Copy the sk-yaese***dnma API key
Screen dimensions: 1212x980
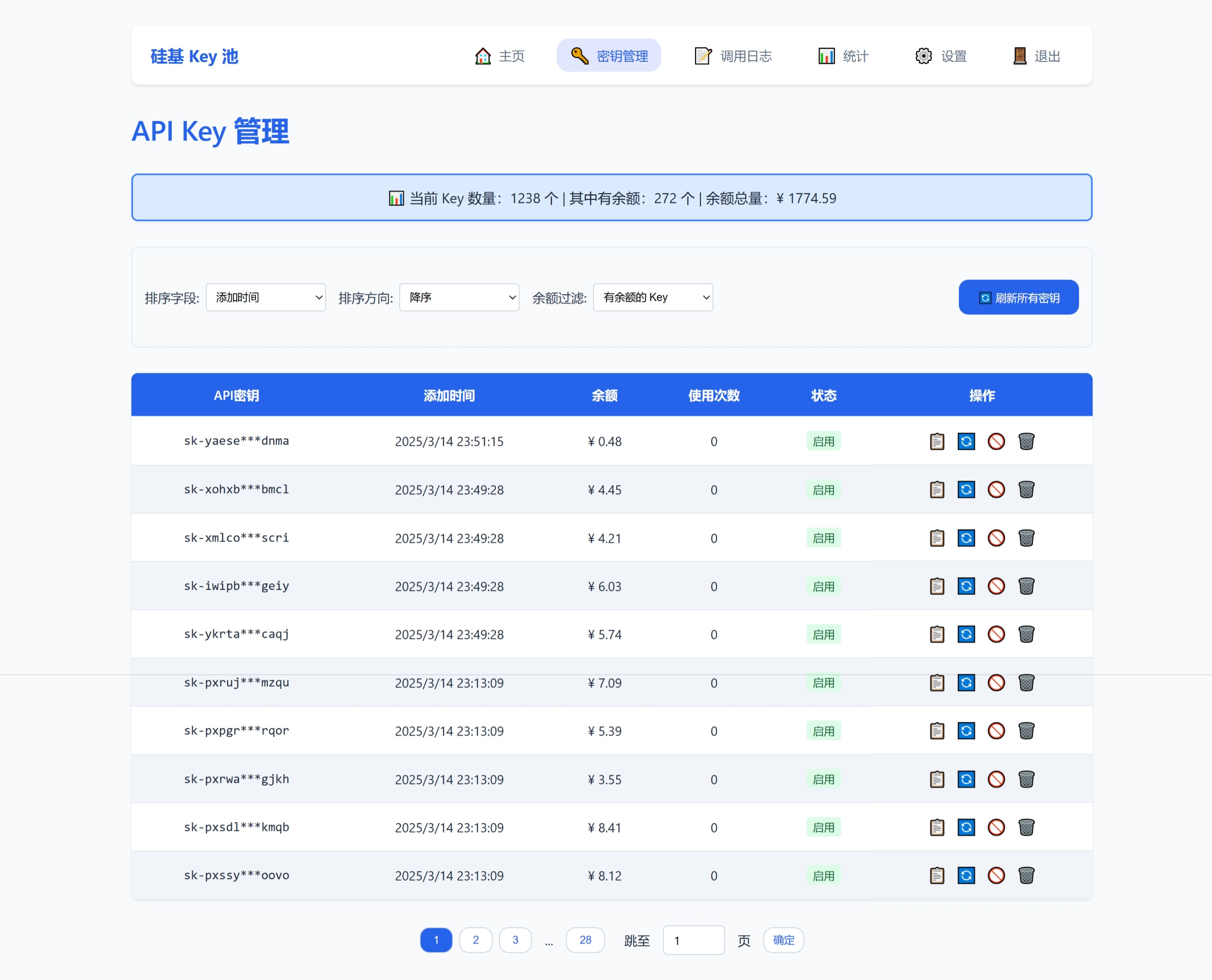[x=937, y=442]
